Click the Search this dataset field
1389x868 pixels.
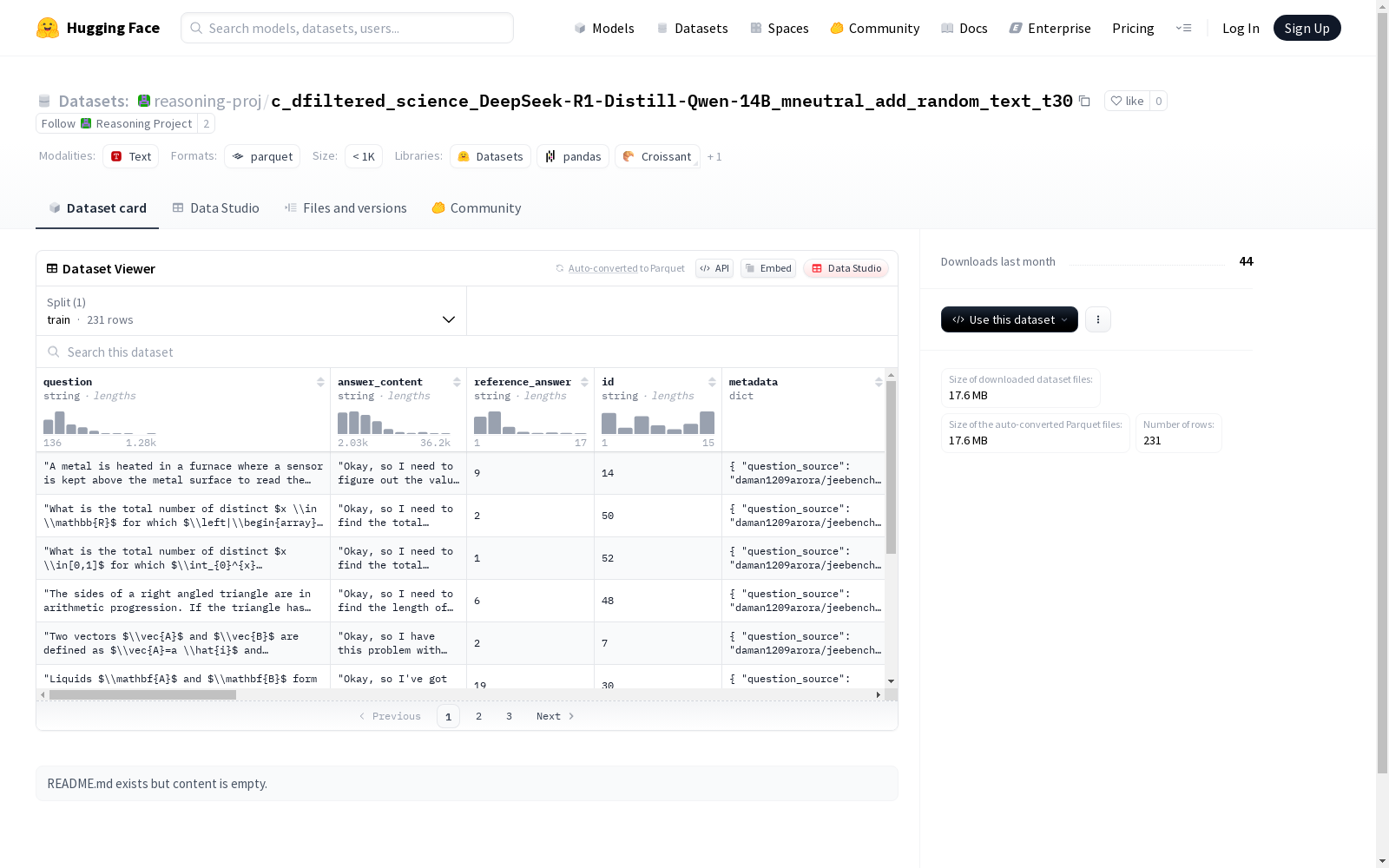click(x=467, y=352)
